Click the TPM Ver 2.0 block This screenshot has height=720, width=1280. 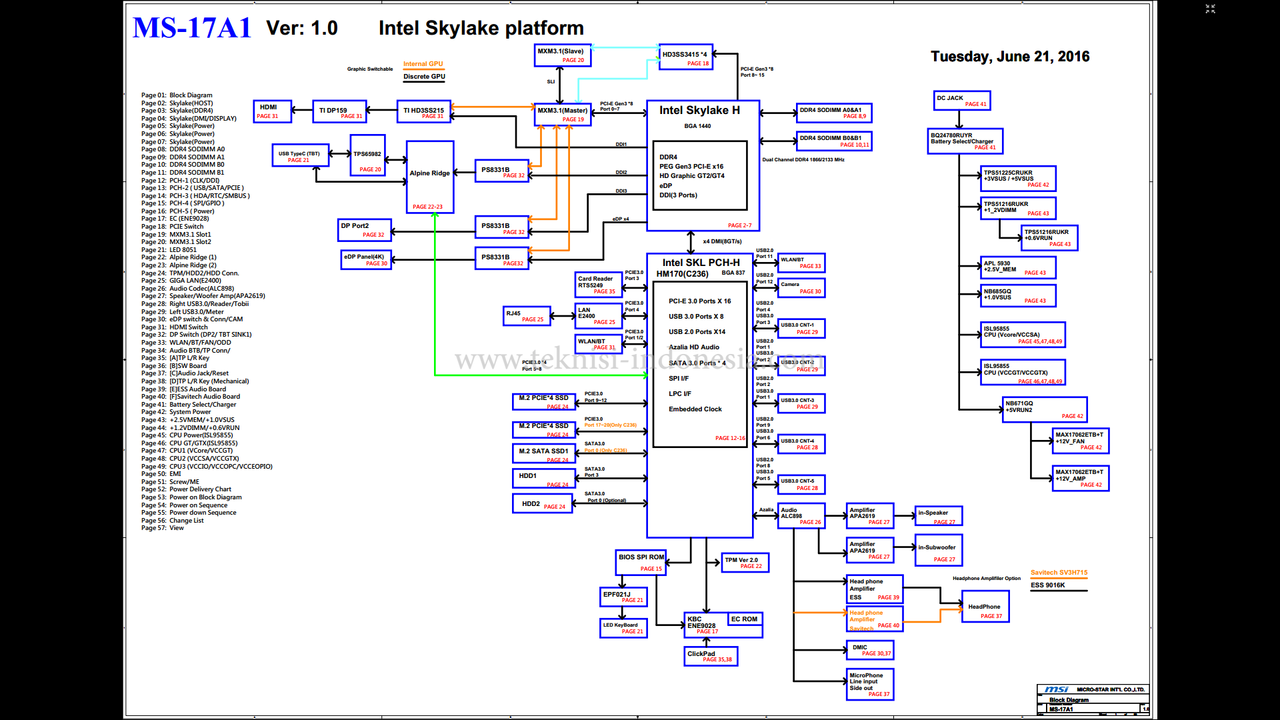[x=743, y=563]
